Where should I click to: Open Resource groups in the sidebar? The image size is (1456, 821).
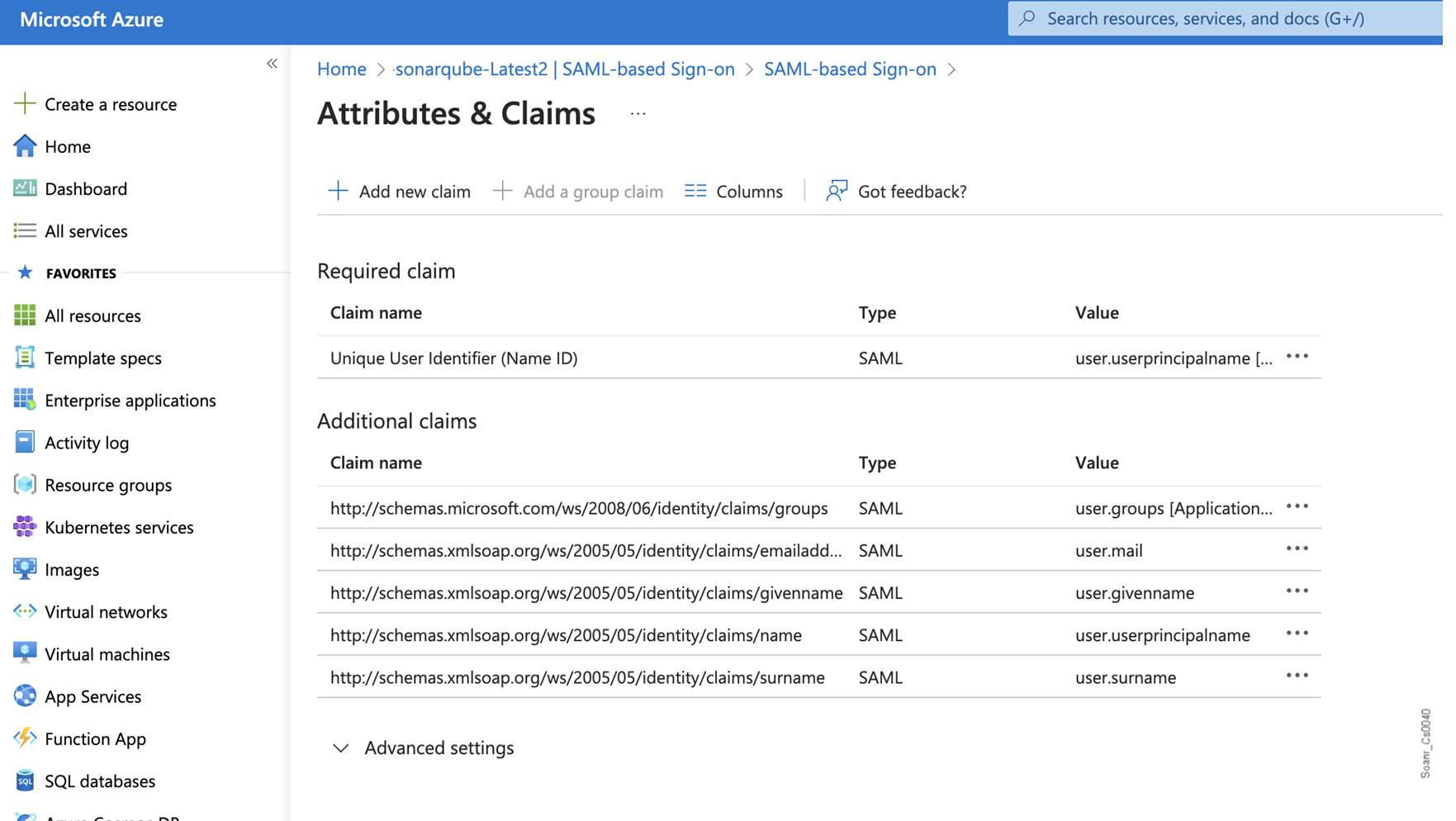click(x=107, y=485)
